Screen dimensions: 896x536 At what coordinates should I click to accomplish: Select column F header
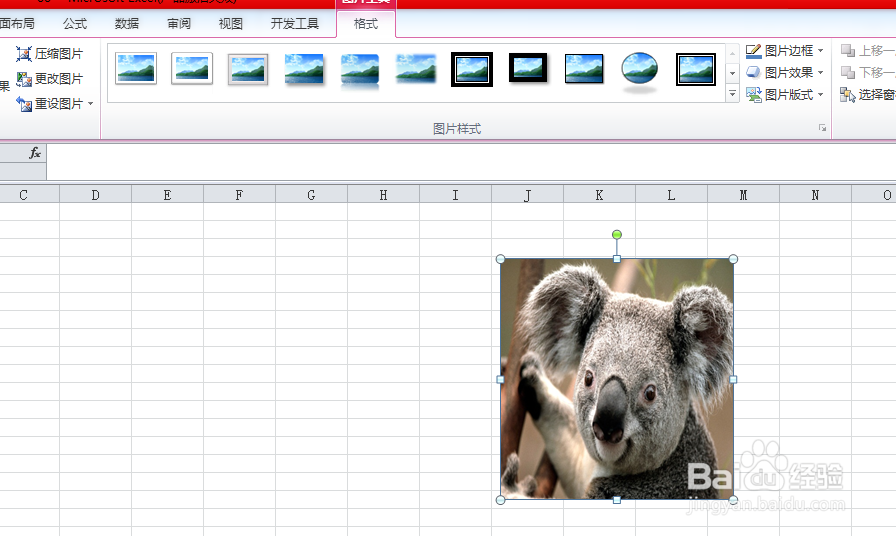click(239, 195)
